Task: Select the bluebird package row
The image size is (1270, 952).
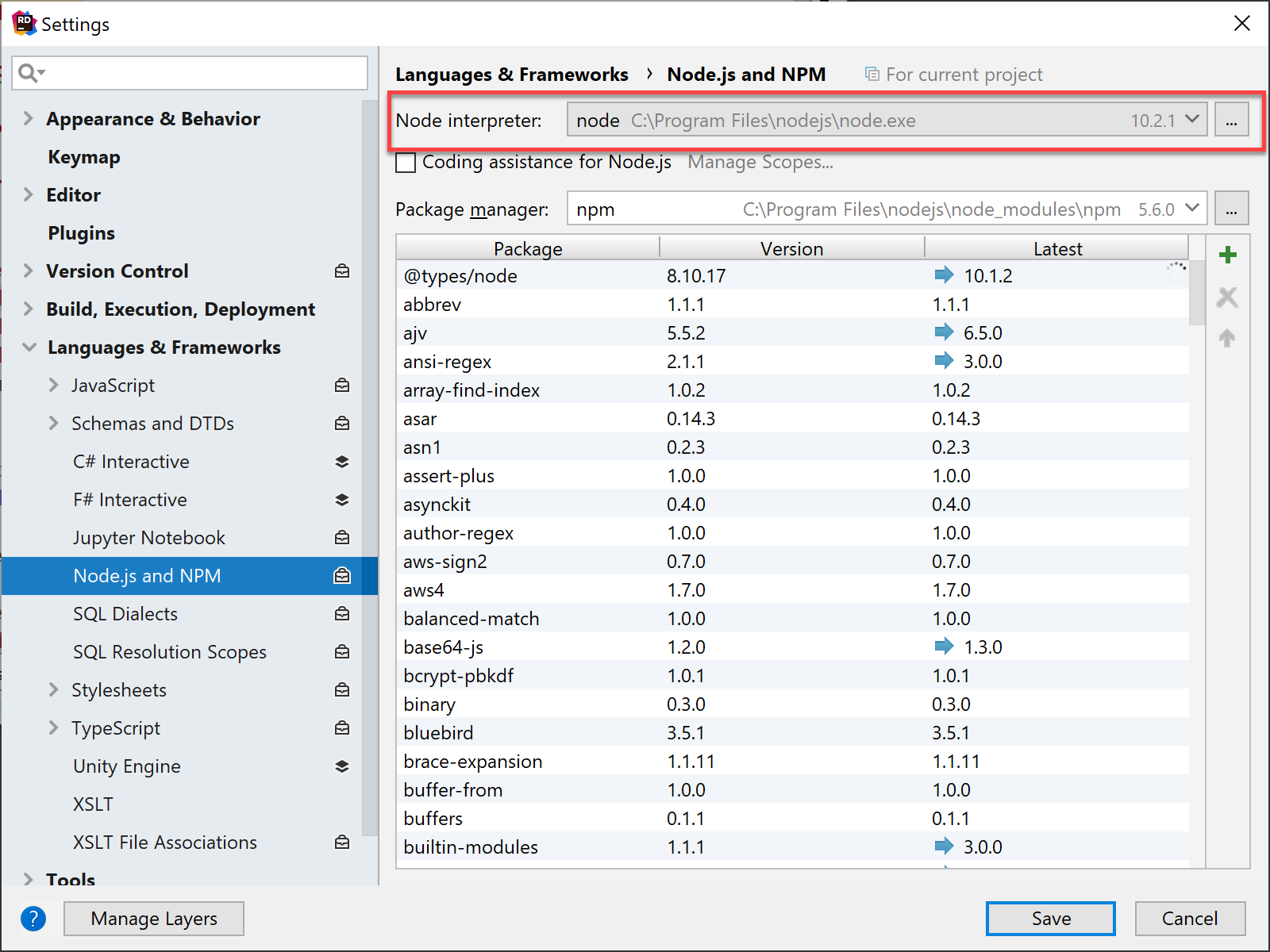Action: tap(792, 732)
